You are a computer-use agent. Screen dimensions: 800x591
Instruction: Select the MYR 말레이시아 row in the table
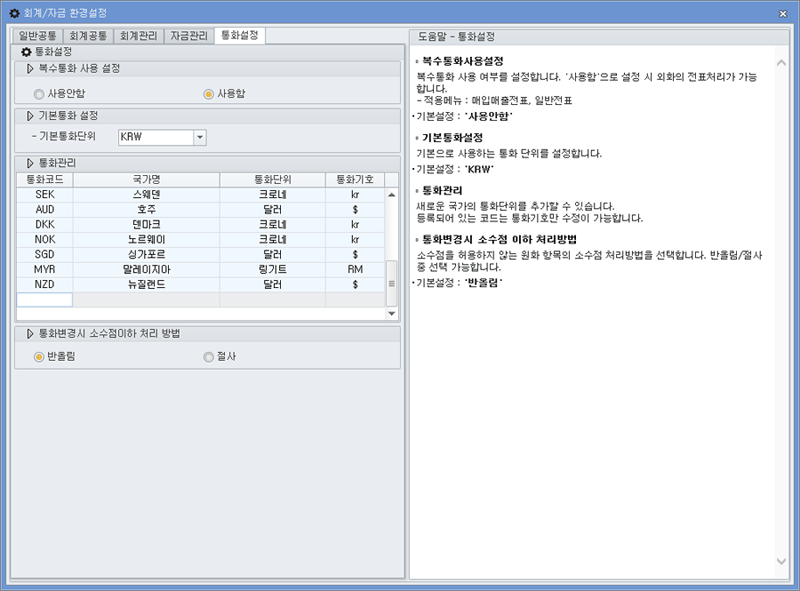150,268
